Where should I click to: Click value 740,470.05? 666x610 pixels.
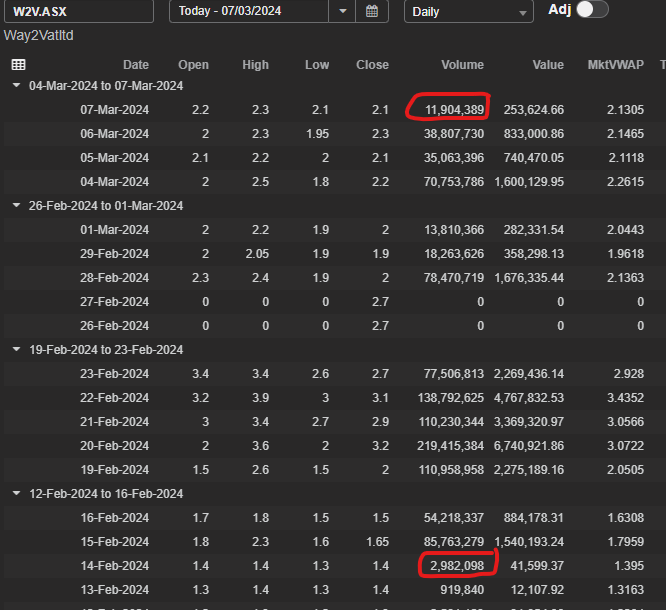click(x=534, y=158)
